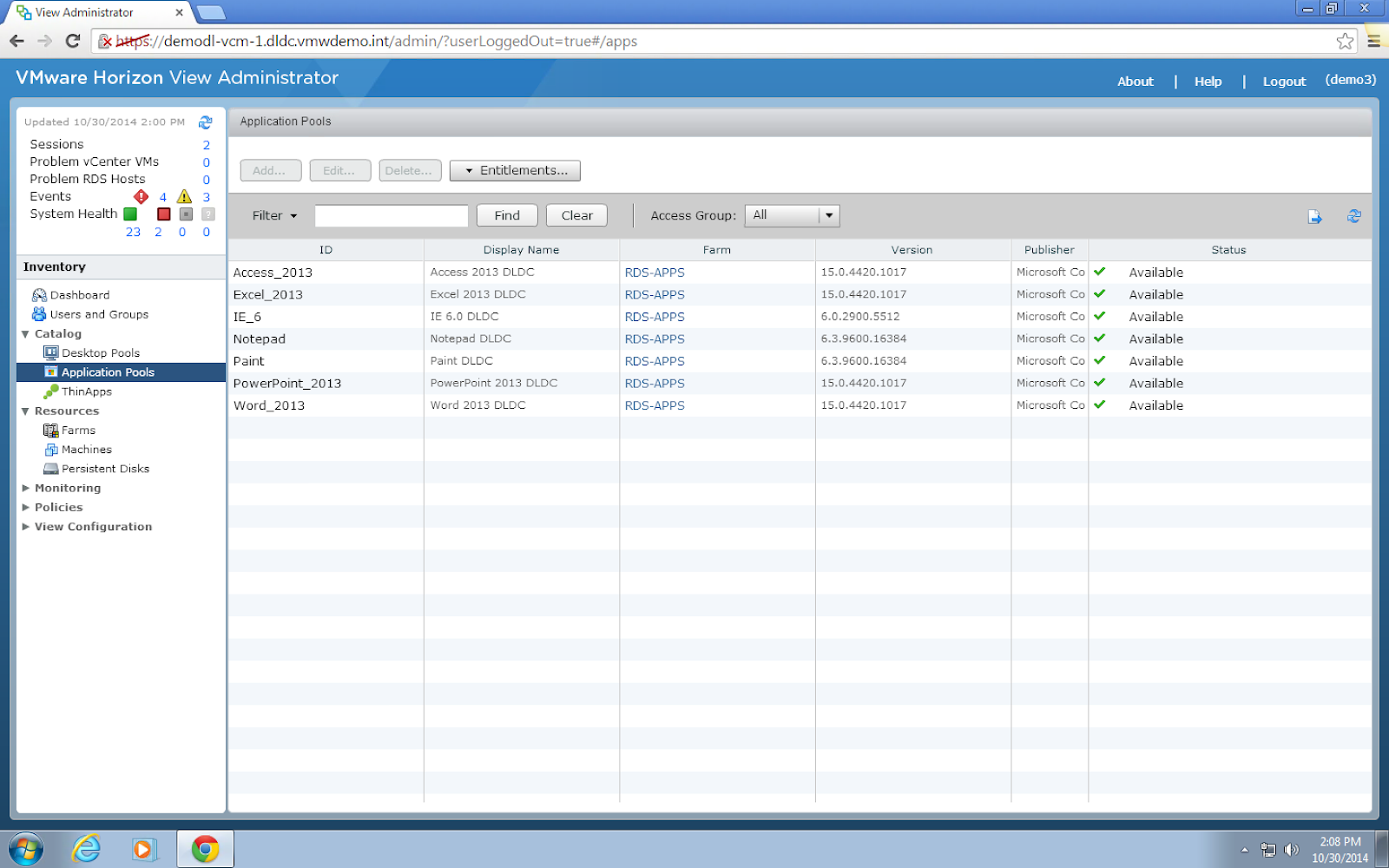This screenshot has width=1389, height=868.
Task: Click the Add... button
Action: point(271,171)
